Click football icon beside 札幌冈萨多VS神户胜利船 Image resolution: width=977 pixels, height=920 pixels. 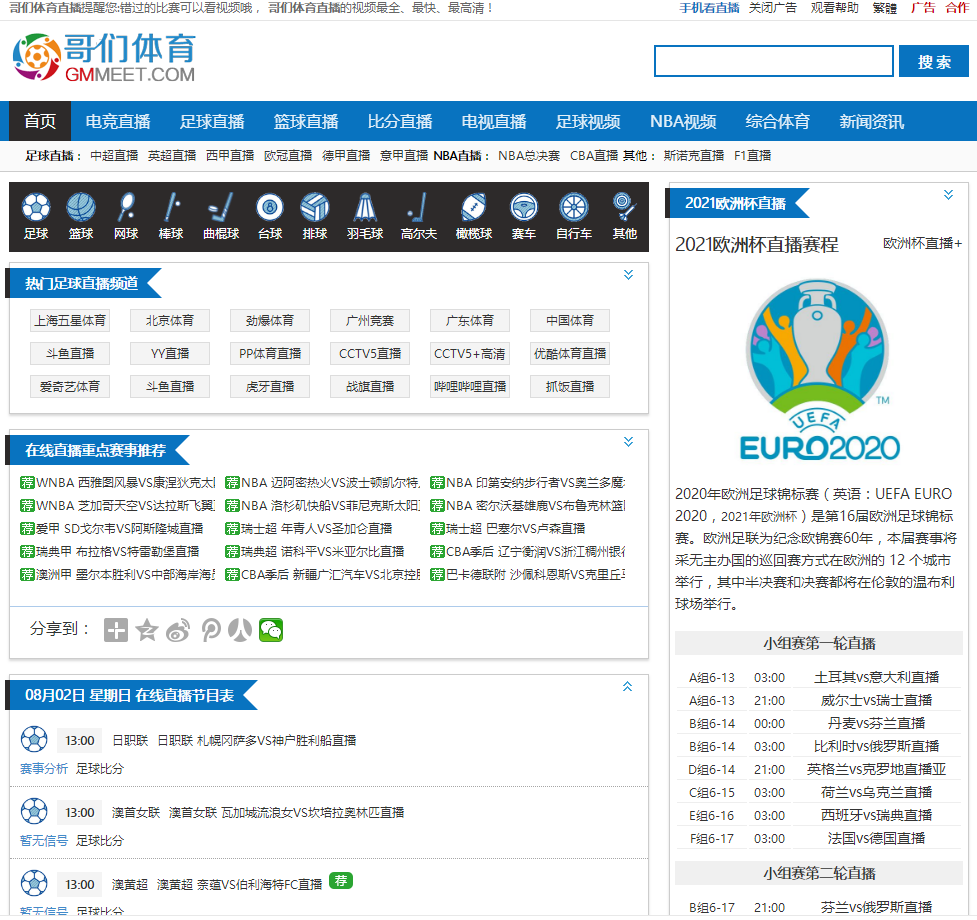click(x=34, y=739)
